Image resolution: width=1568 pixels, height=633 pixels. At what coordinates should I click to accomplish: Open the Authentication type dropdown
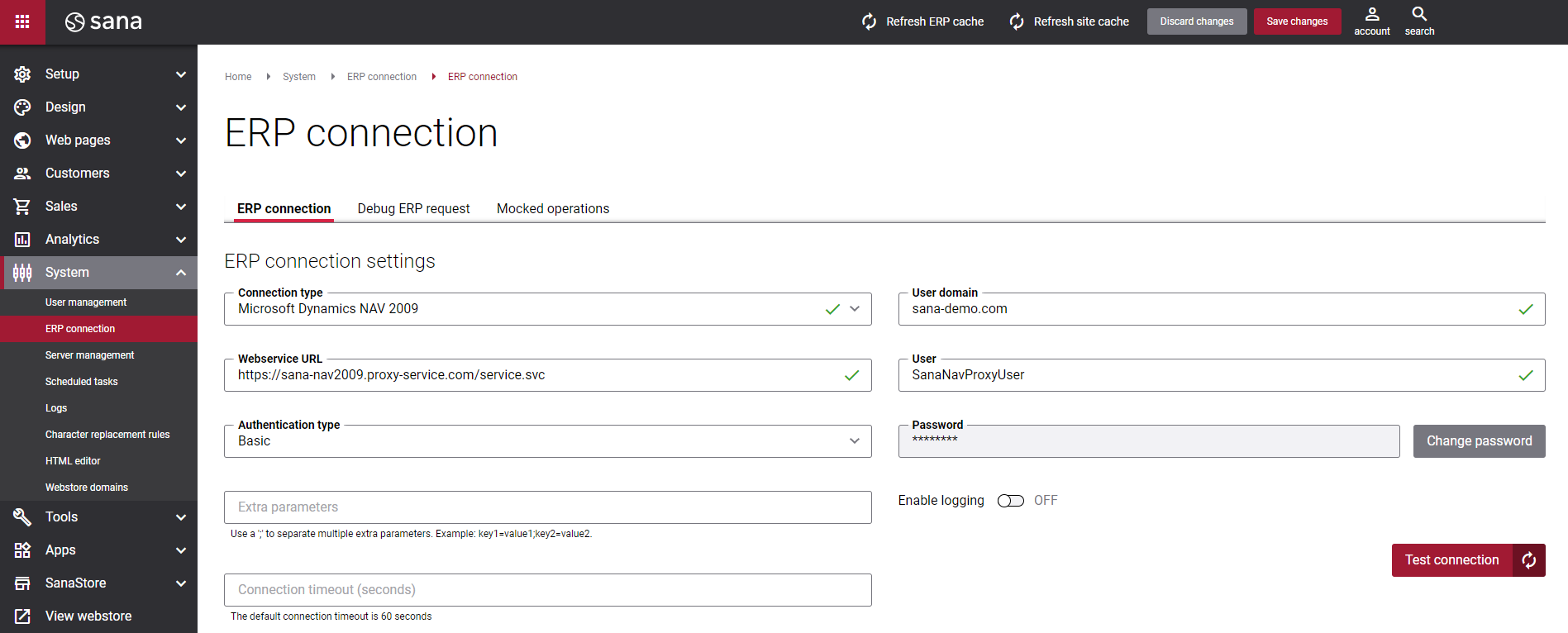pyautogui.click(x=547, y=441)
